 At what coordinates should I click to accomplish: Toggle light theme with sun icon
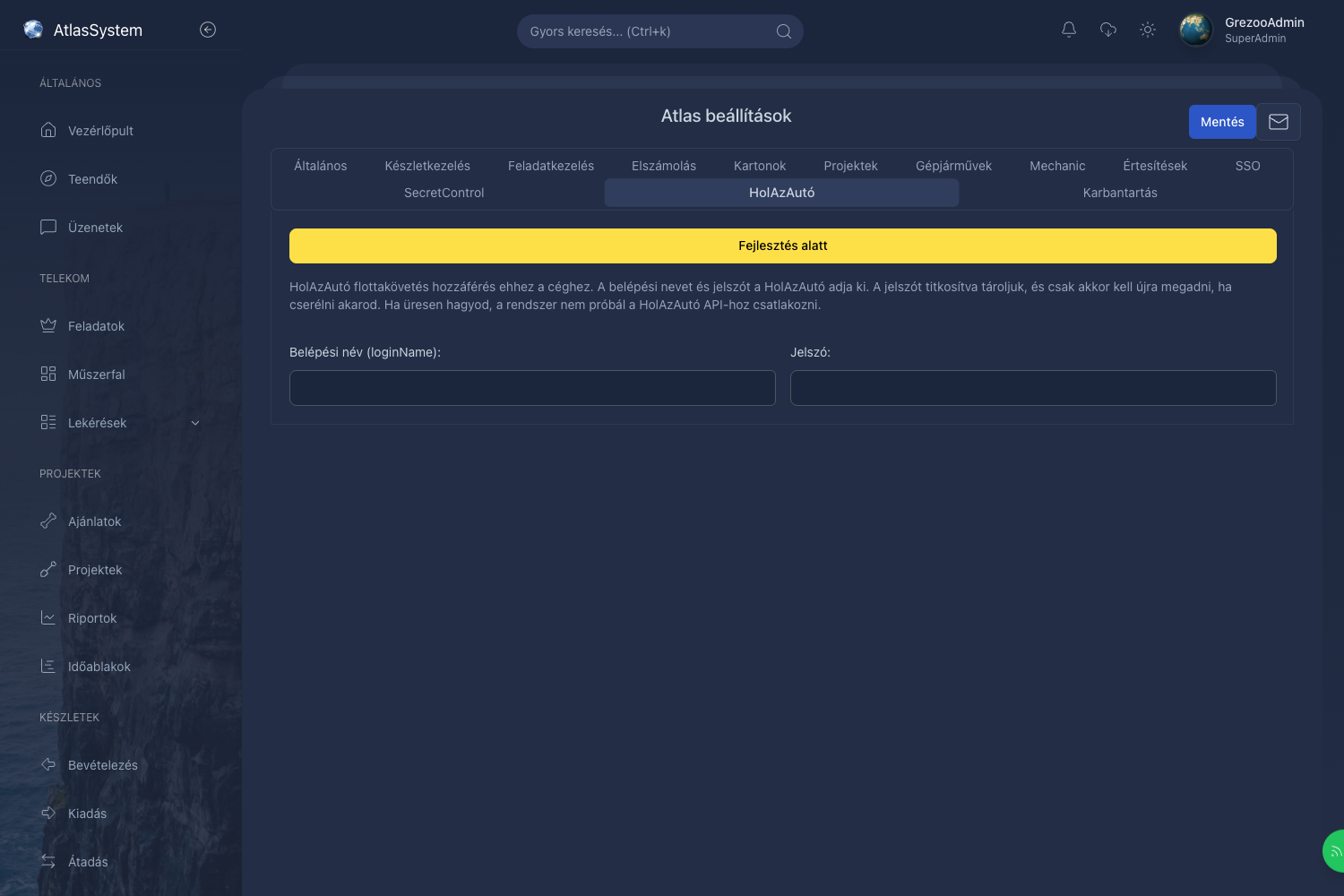pyautogui.click(x=1148, y=30)
